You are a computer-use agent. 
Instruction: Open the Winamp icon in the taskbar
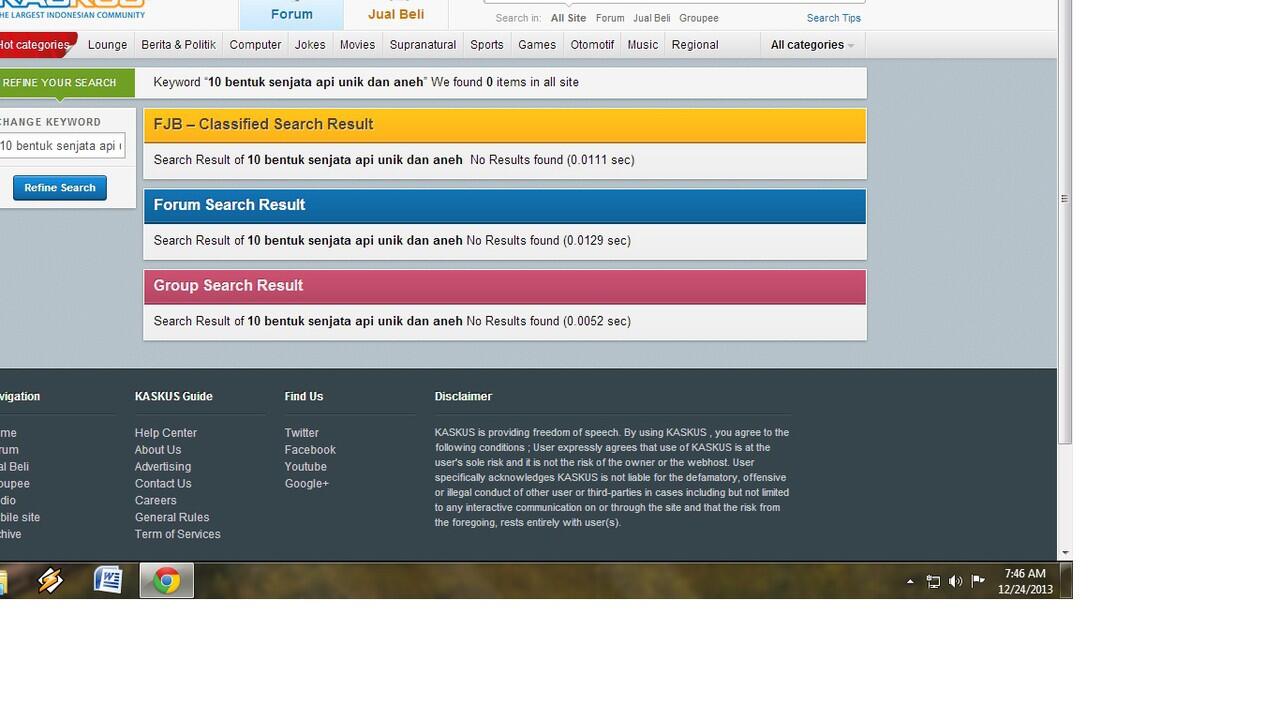(50, 581)
